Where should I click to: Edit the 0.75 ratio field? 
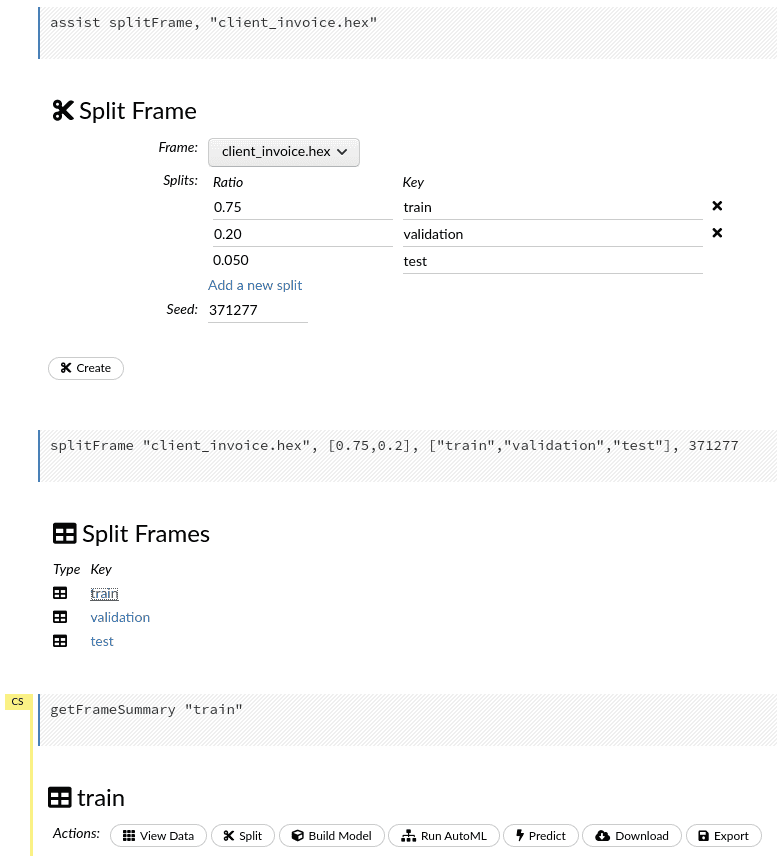(286, 207)
